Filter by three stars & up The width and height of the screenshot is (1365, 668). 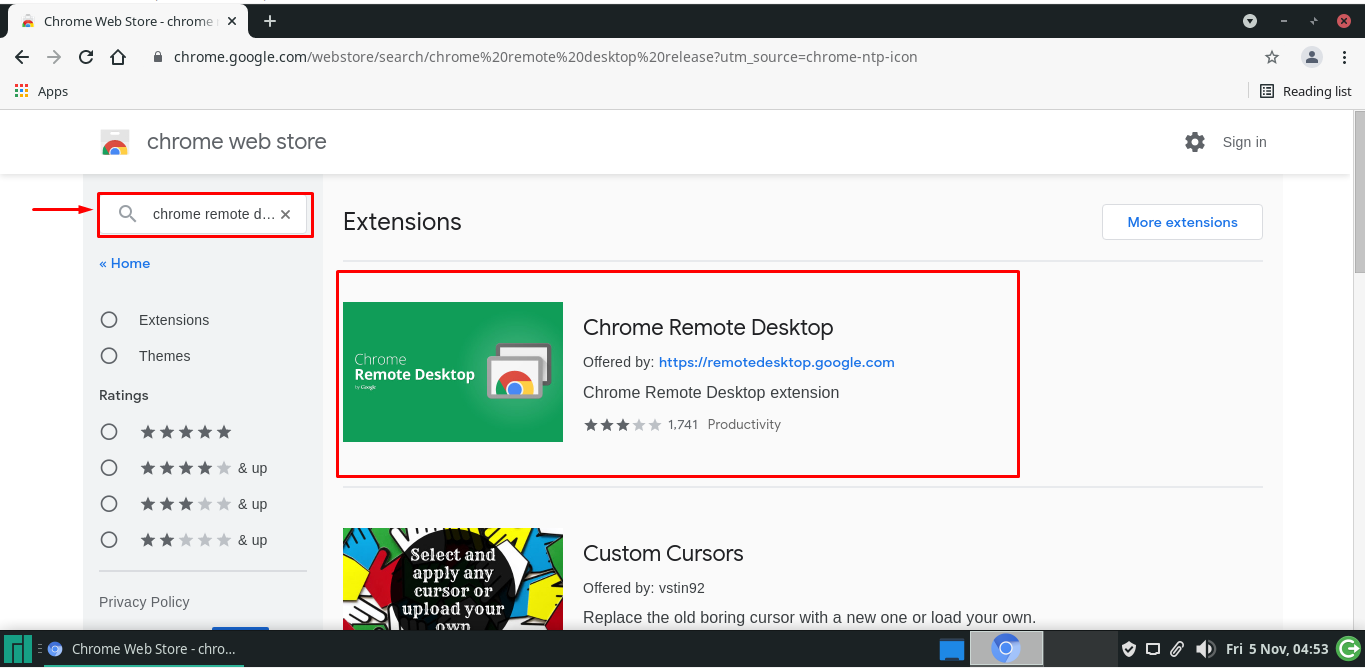click(109, 504)
